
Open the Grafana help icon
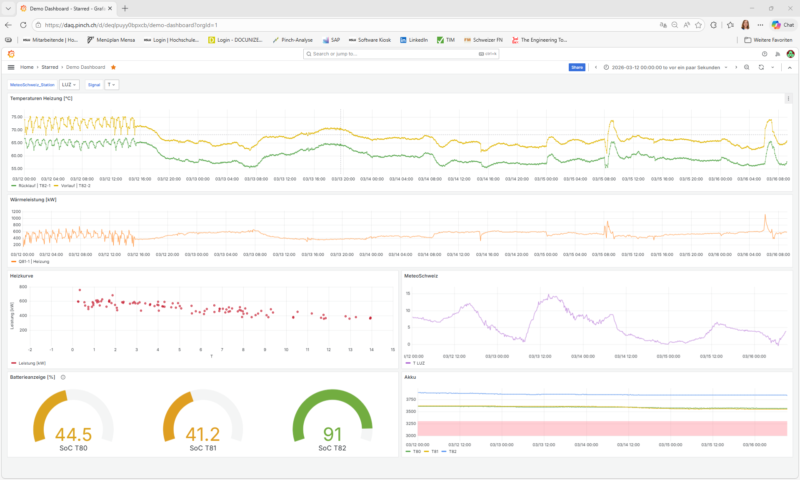[764, 54]
